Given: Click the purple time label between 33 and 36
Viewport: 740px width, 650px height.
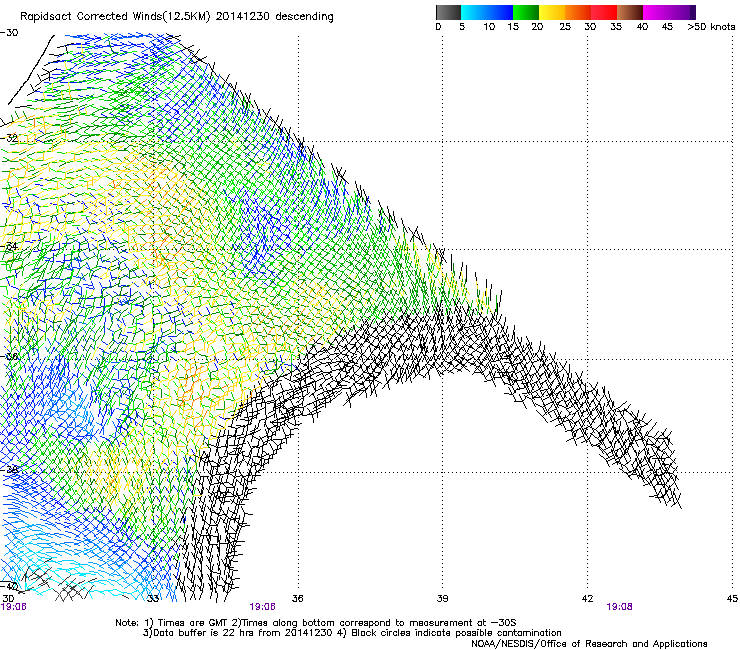Looking at the screenshot, I should tap(262, 607).
